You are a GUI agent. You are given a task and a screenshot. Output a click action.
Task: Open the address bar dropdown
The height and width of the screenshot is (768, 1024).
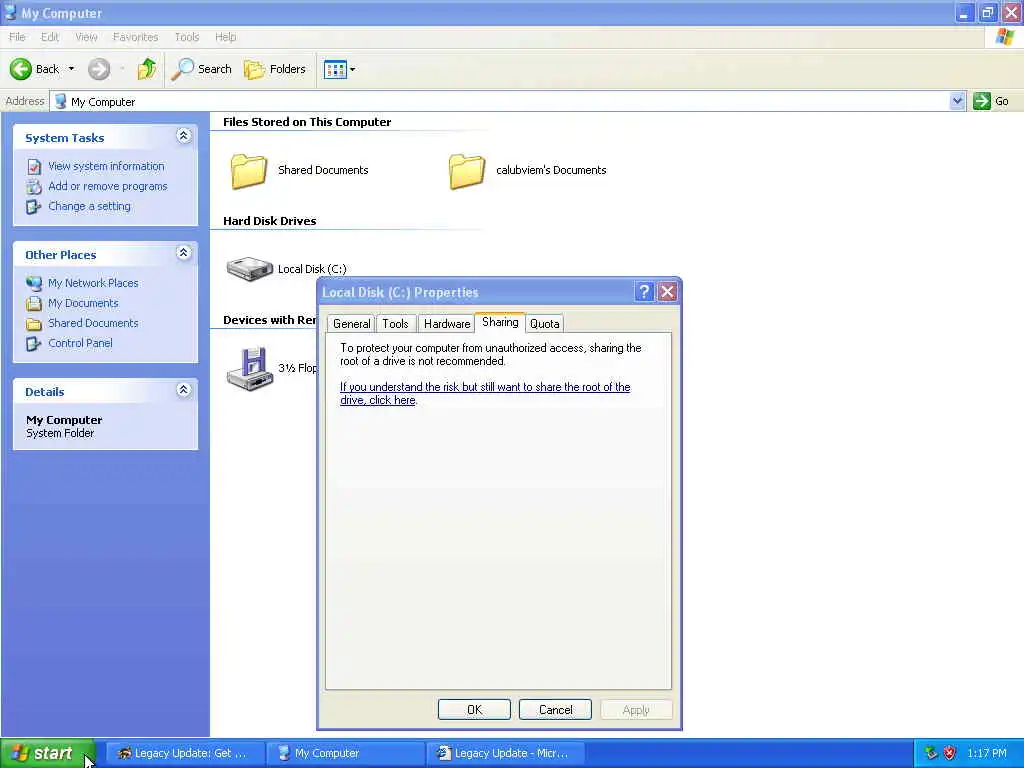click(957, 101)
